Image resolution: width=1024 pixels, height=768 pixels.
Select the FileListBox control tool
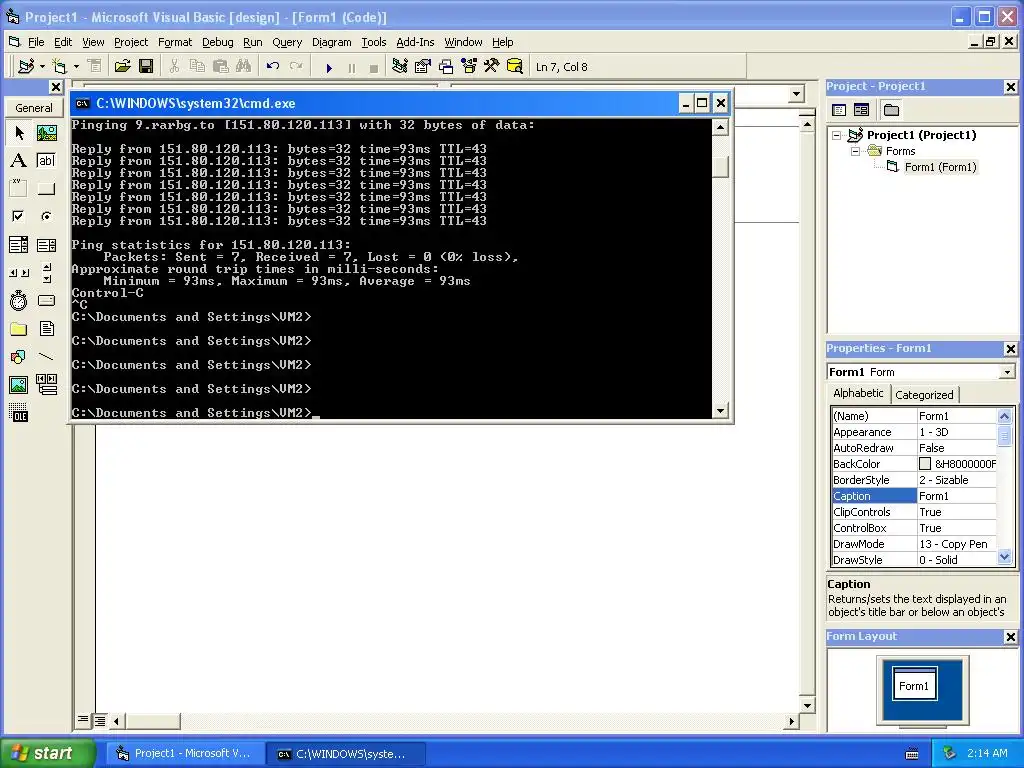(x=46, y=328)
